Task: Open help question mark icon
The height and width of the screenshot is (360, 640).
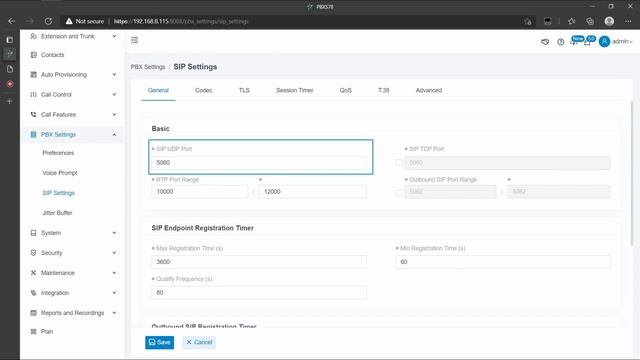Action: tap(561, 42)
